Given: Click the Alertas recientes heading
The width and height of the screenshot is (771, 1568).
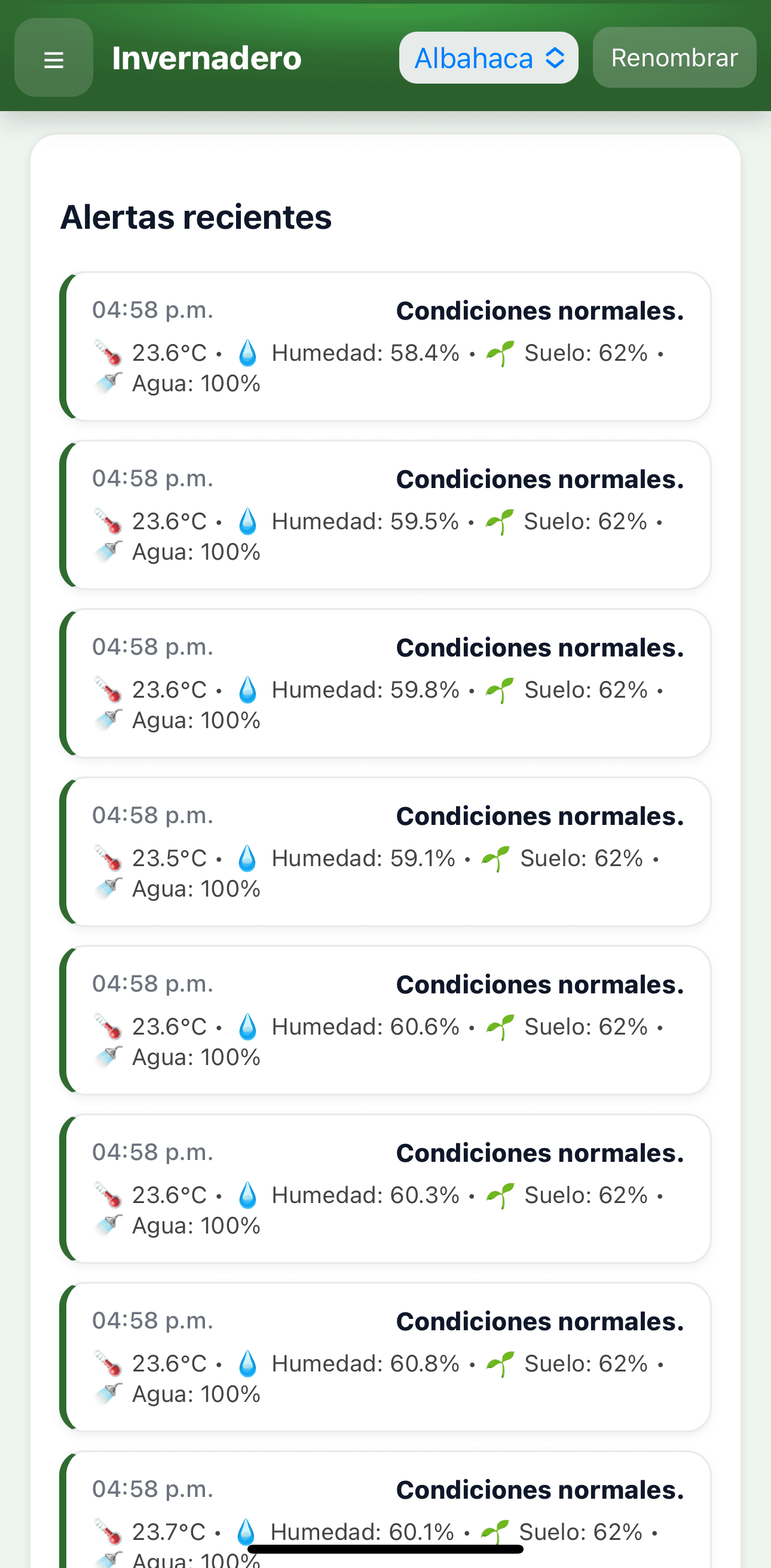Looking at the screenshot, I should [x=196, y=217].
